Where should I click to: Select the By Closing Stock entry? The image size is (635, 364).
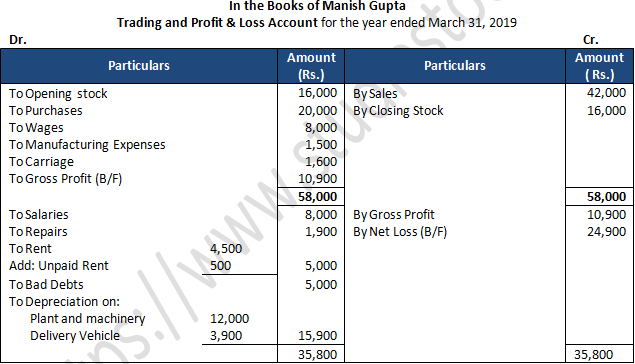[398, 111]
